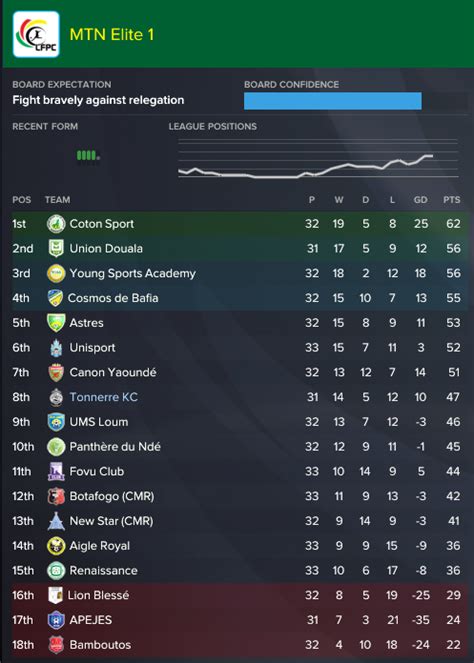This screenshot has height=663, width=474.
Task: Click the green recent form indicator
Action: [x=88, y=155]
